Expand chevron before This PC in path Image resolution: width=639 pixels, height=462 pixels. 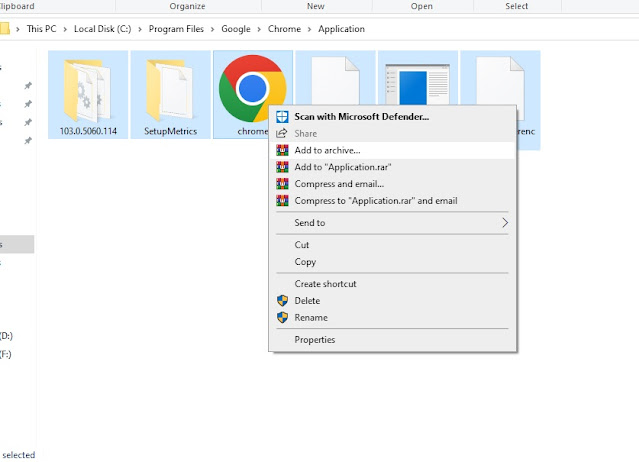(18, 29)
